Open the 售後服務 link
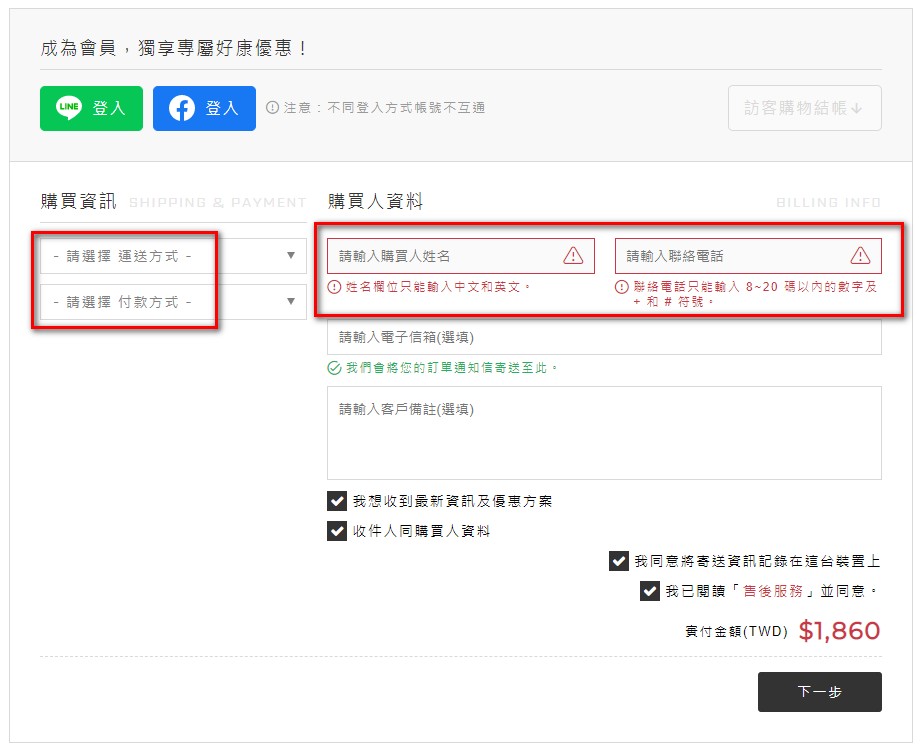Image resolution: width=923 pixels, height=751 pixels. pyautogui.click(x=773, y=592)
